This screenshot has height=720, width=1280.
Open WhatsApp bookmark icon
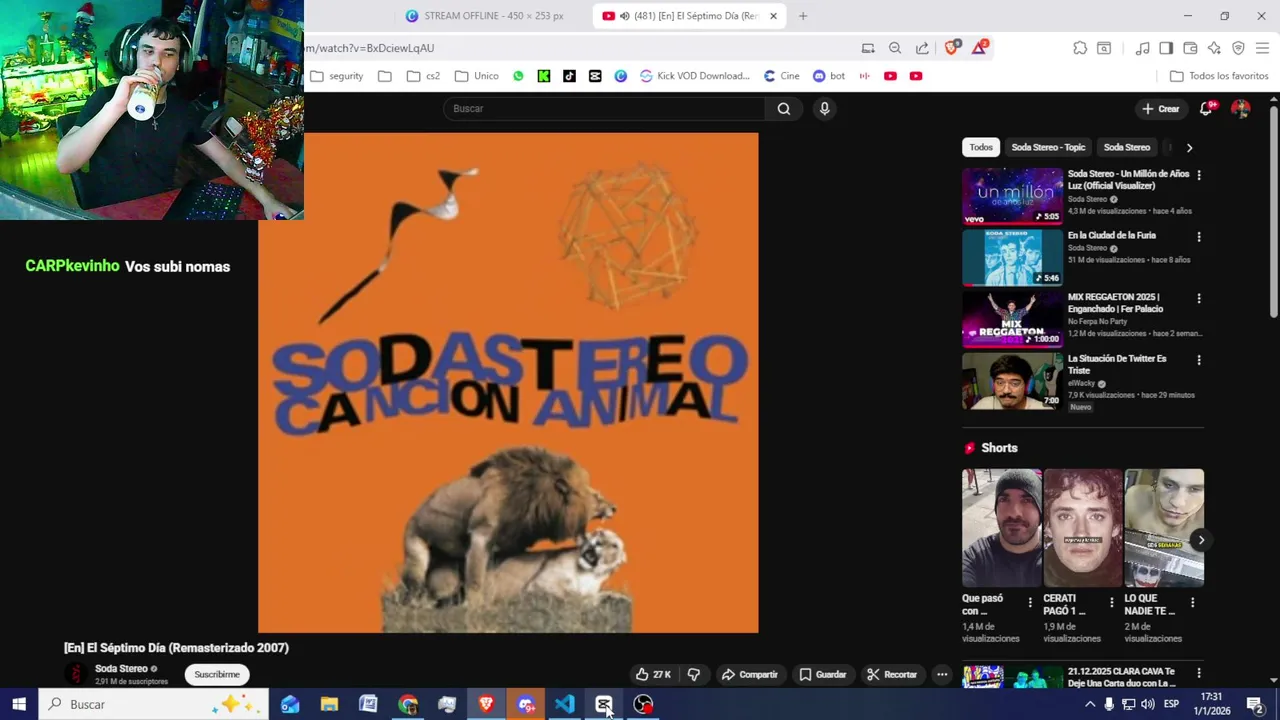tap(518, 76)
